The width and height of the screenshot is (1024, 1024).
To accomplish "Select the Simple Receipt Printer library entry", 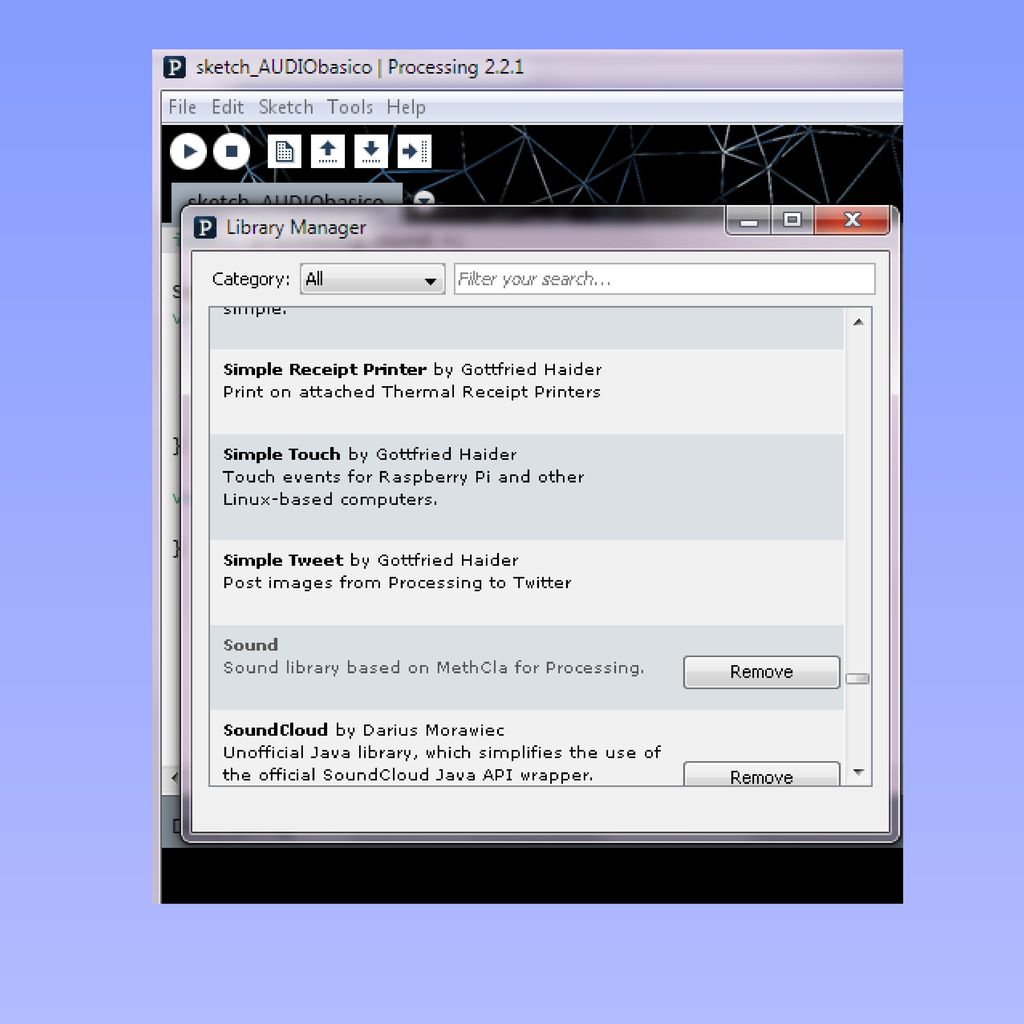I will (526, 392).
